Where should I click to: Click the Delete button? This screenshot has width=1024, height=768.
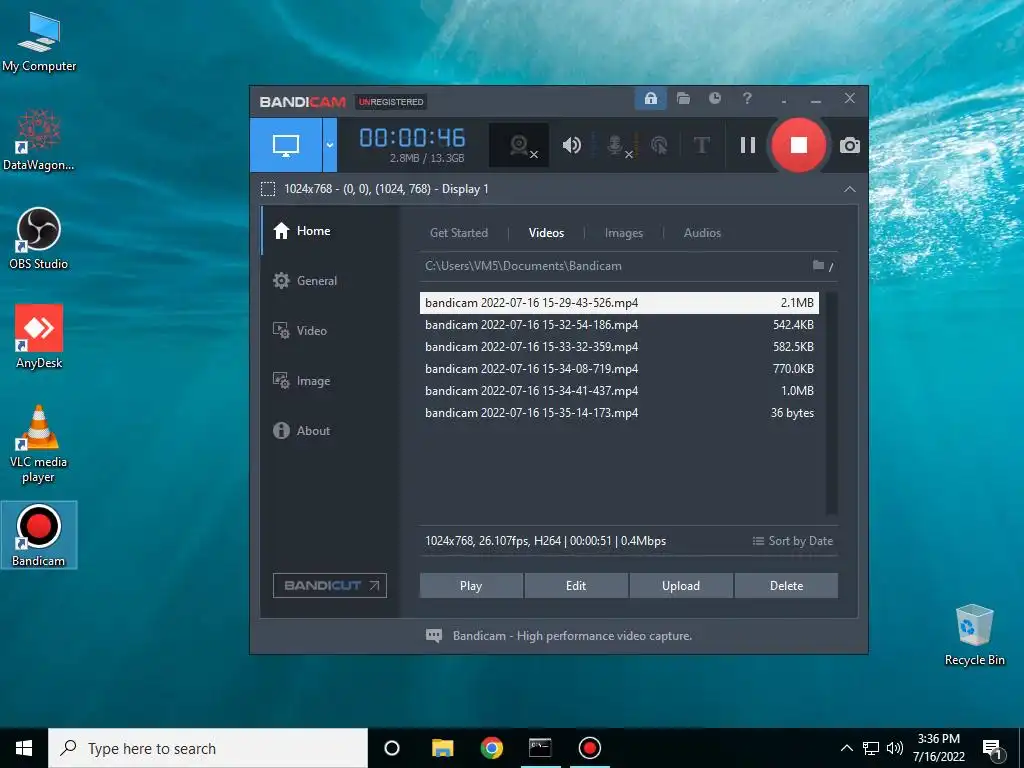pos(786,586)
